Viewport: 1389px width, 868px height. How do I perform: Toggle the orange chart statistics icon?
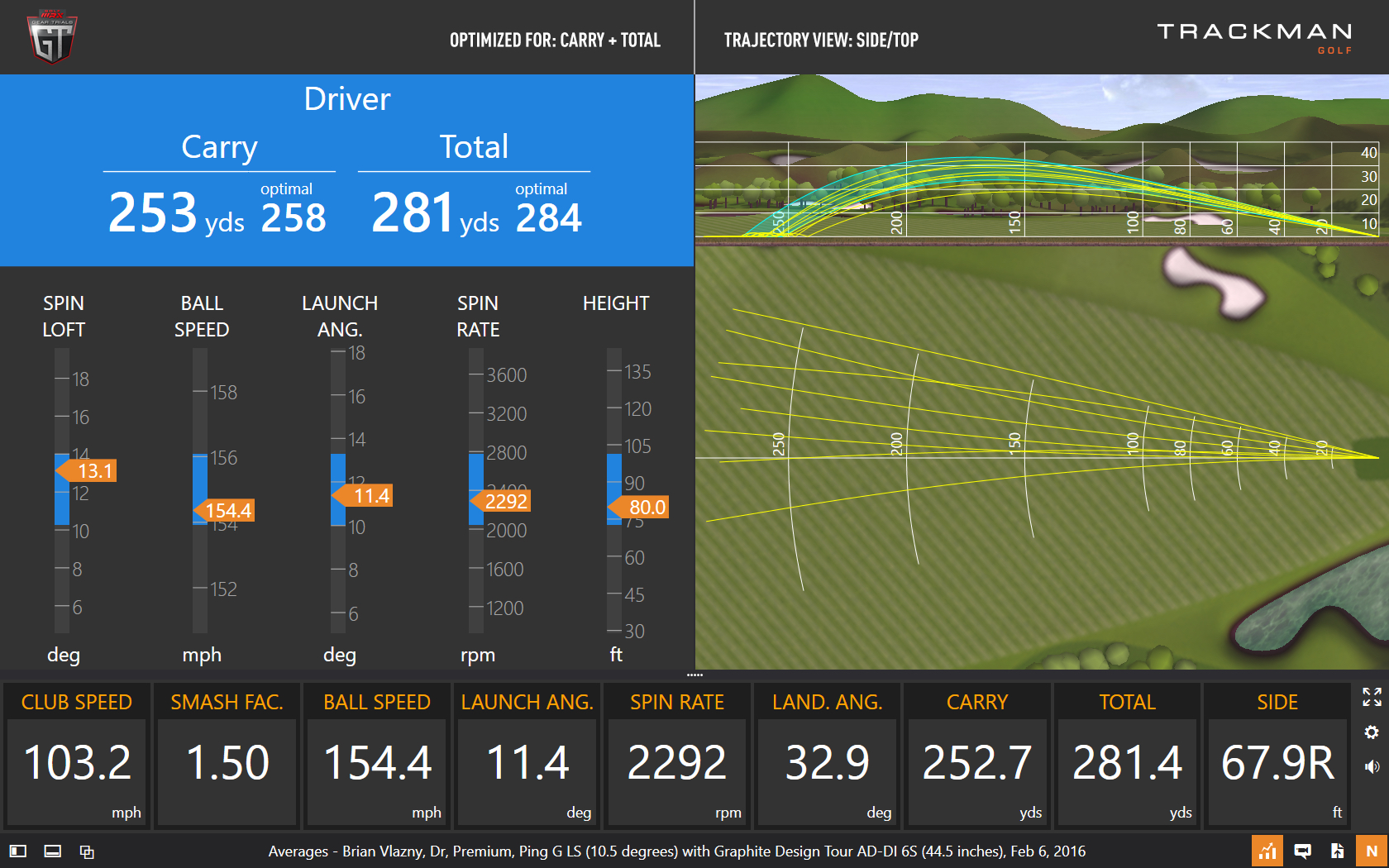click(1267, 851)
